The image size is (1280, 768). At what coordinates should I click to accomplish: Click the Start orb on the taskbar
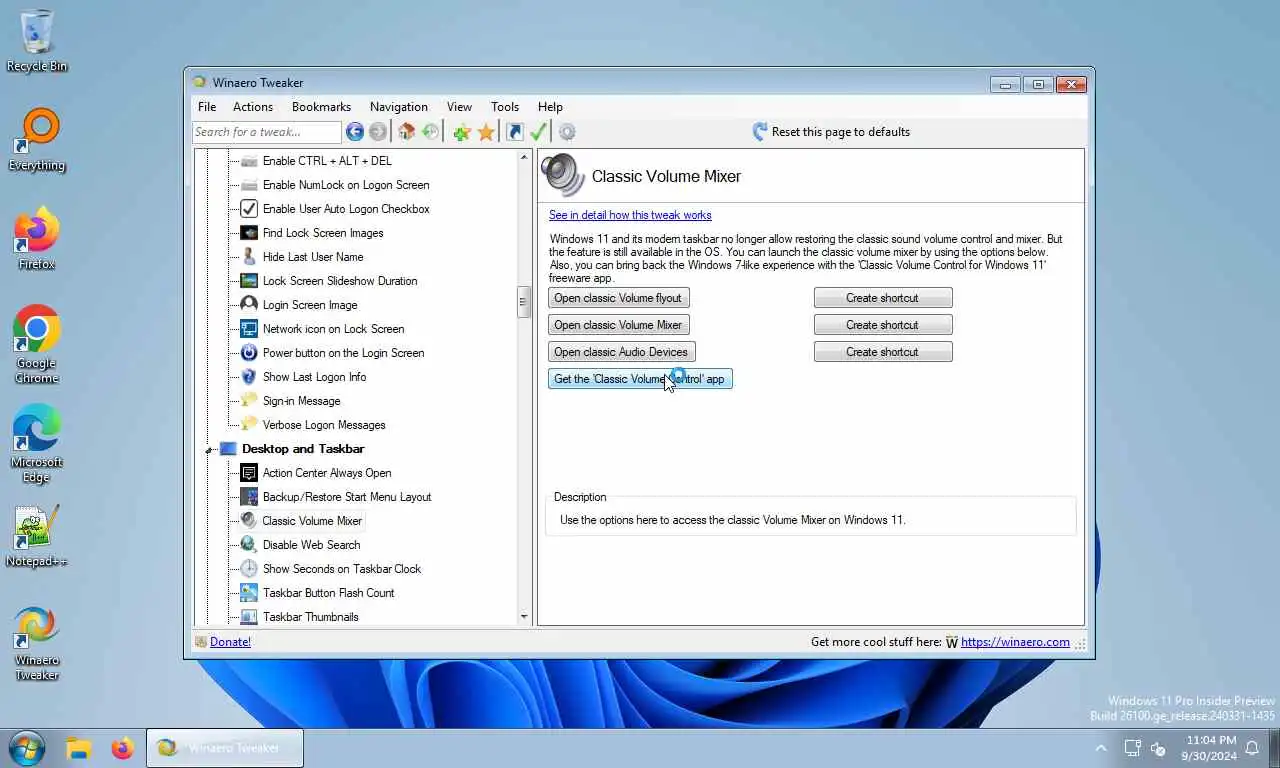(26, 748)
